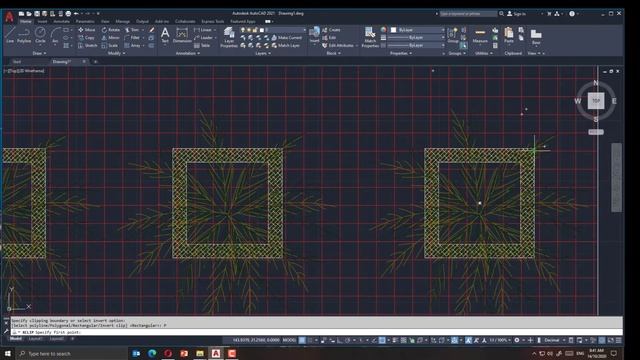Click the Rotate tool
Screen dimensions: 640x360
coord(111,30)
